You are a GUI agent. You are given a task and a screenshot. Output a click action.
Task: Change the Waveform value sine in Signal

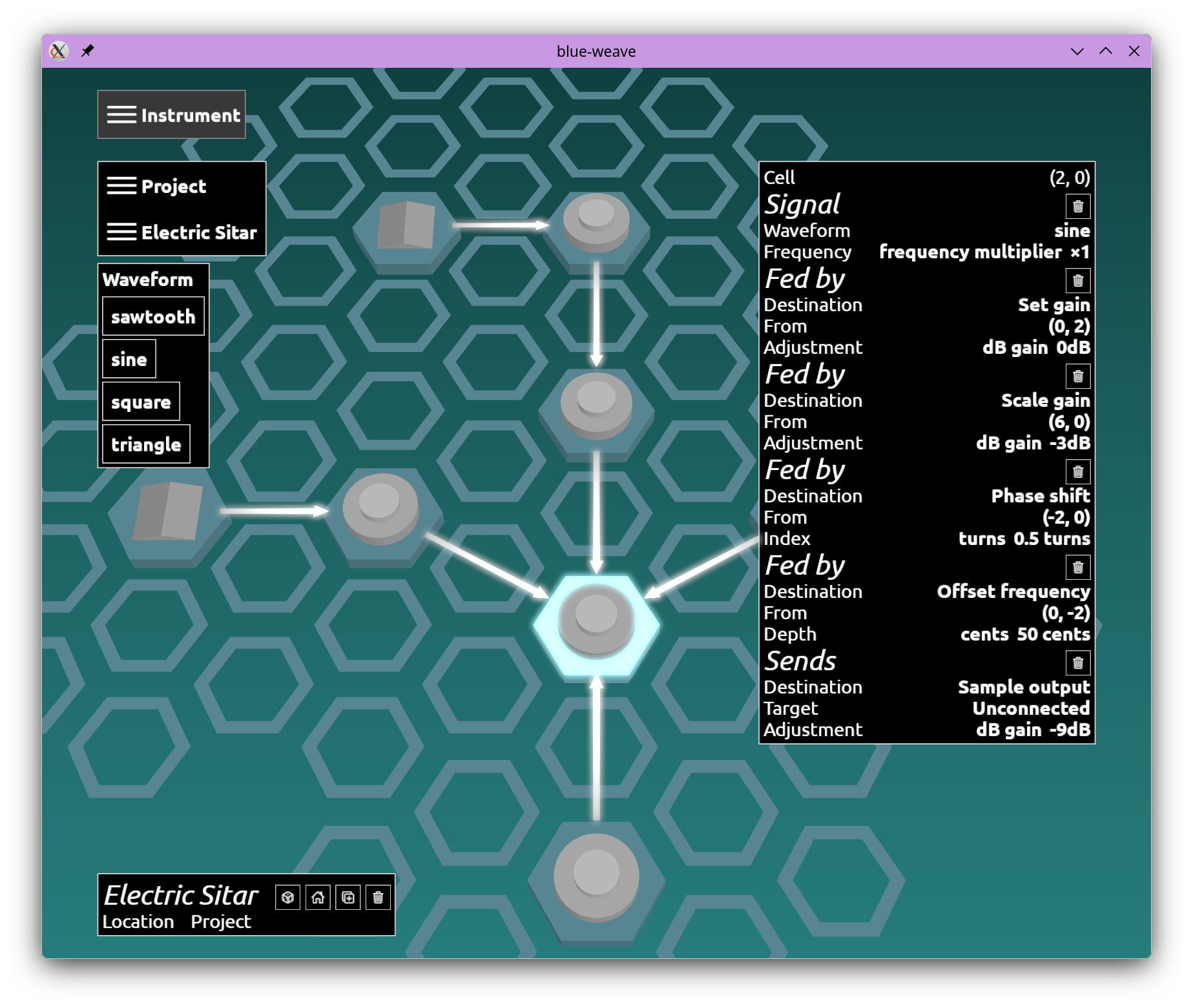coord(1072,231)
